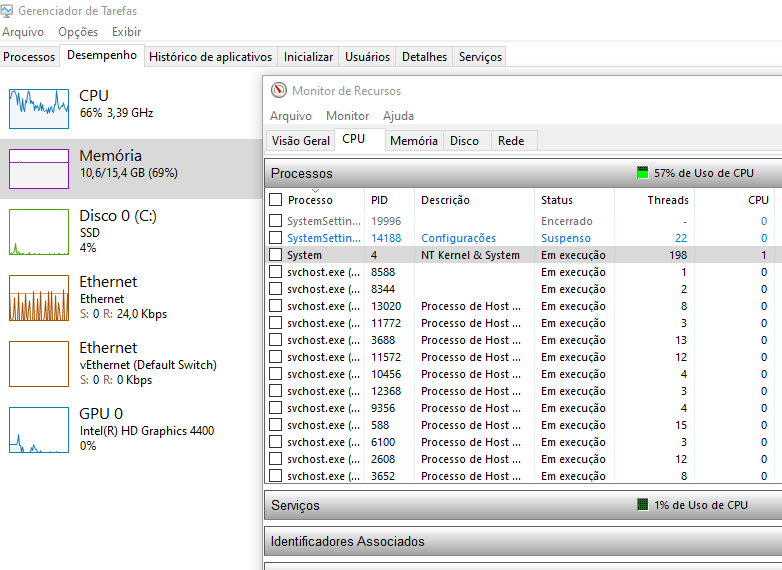
Task: Click the Encerrado status cell
Action: pos(567,221)
